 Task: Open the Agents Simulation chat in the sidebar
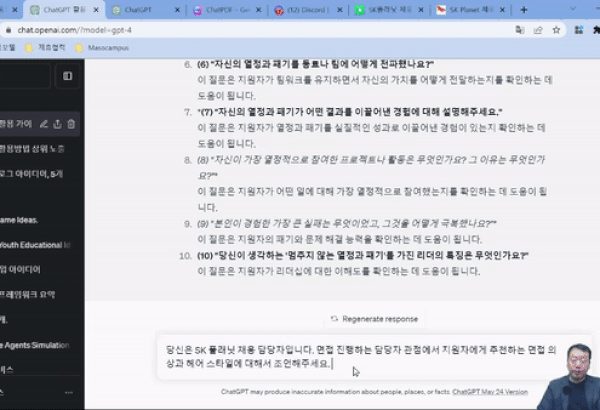35,344
